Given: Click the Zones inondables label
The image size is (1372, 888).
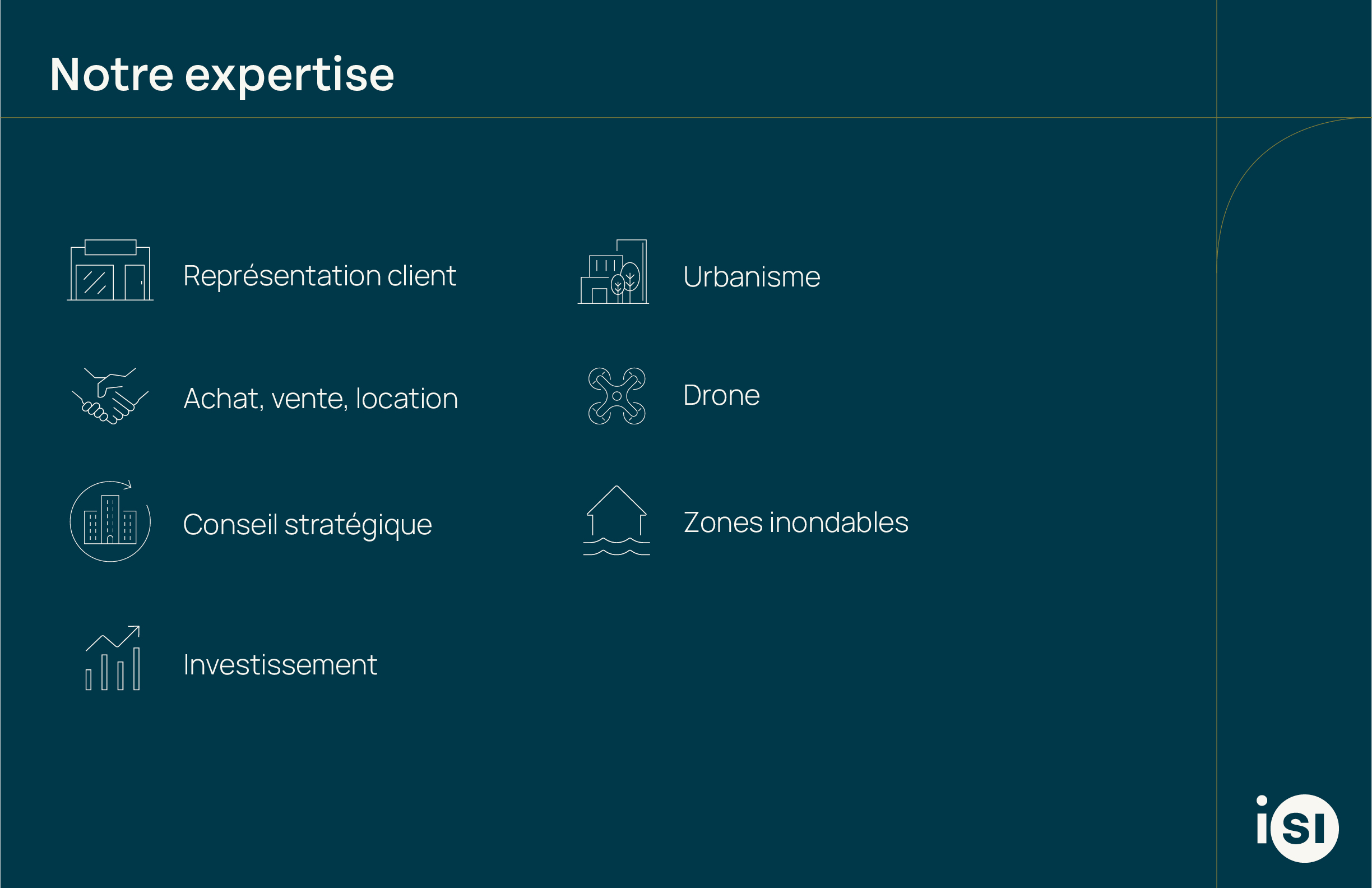Looking at the screenshot, I should (795, 522).
